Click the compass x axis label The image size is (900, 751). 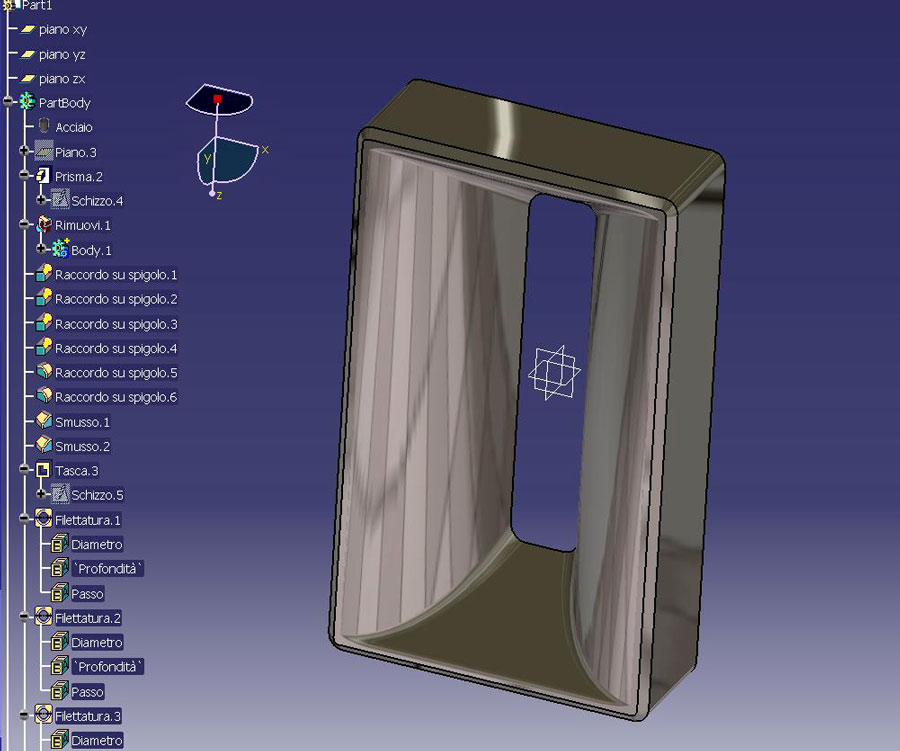[265, 149]
